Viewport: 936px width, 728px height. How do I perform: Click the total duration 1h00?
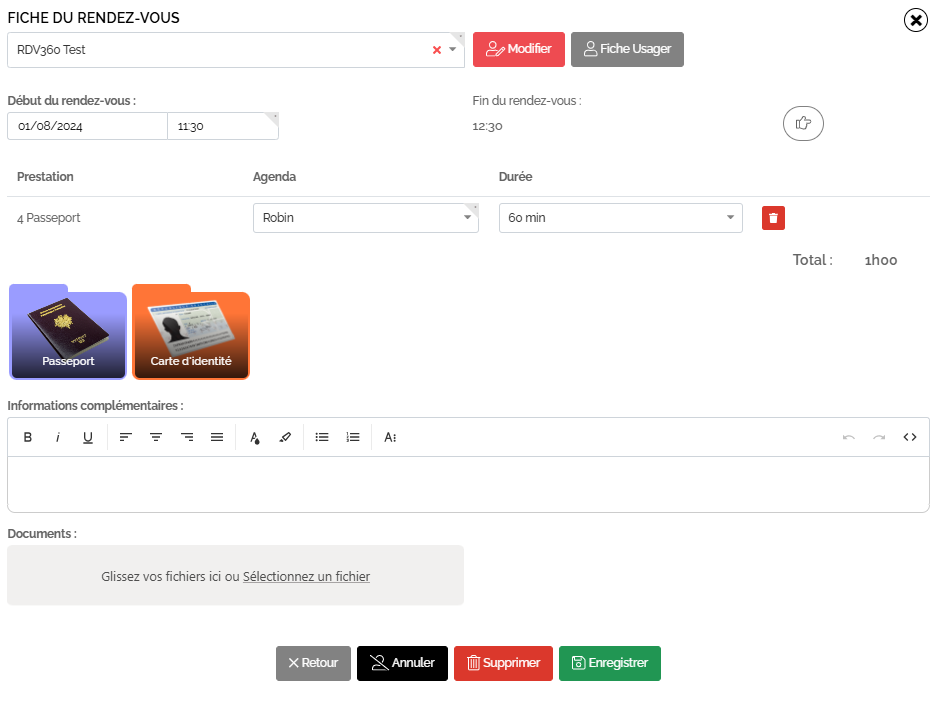coord(881,260)
